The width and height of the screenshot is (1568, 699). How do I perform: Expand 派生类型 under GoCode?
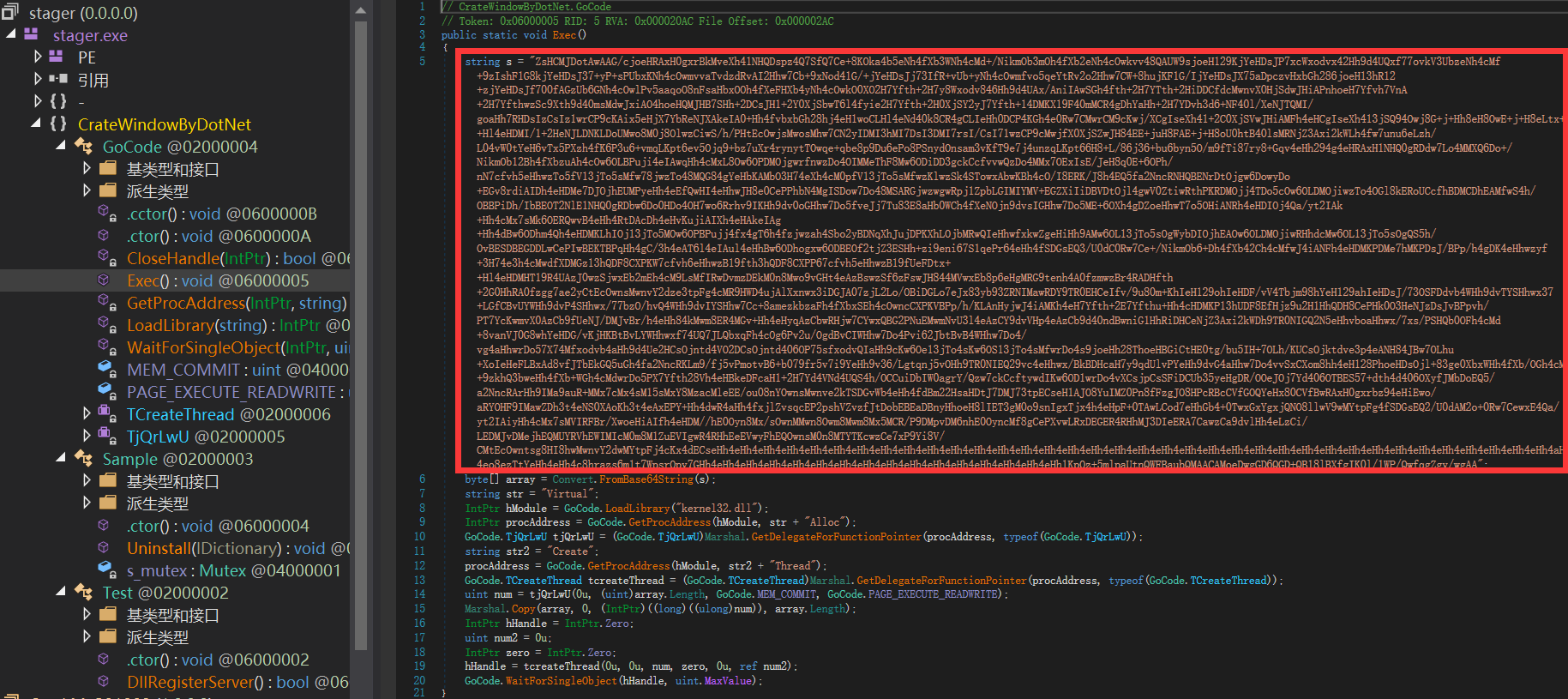pos(87,190)
